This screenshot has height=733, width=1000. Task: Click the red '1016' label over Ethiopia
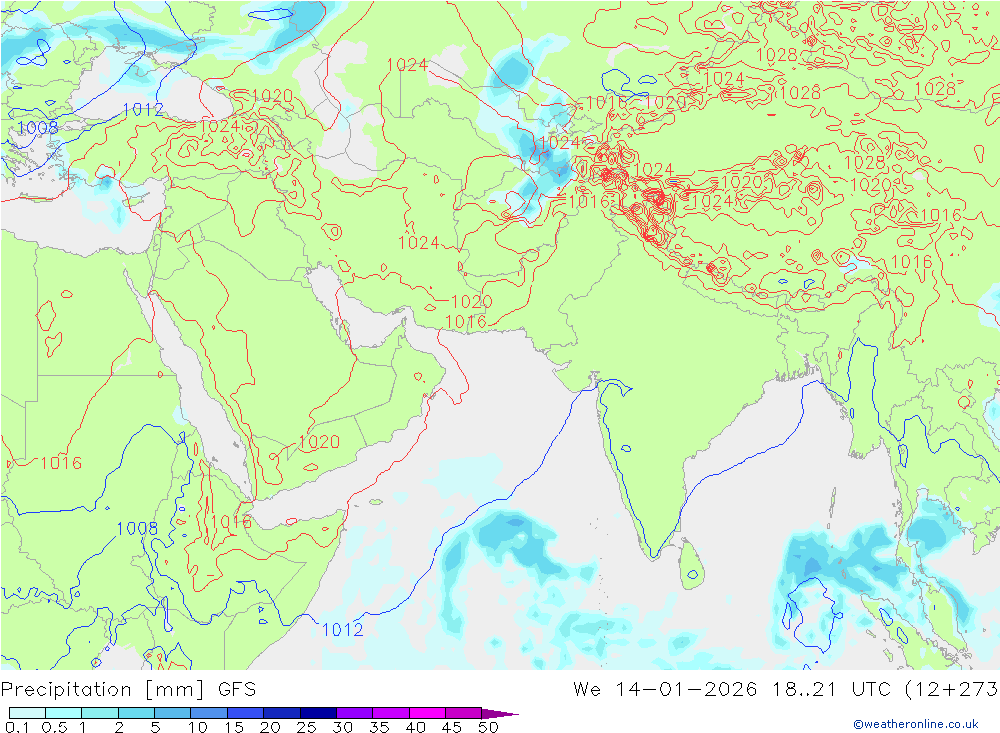231,522
